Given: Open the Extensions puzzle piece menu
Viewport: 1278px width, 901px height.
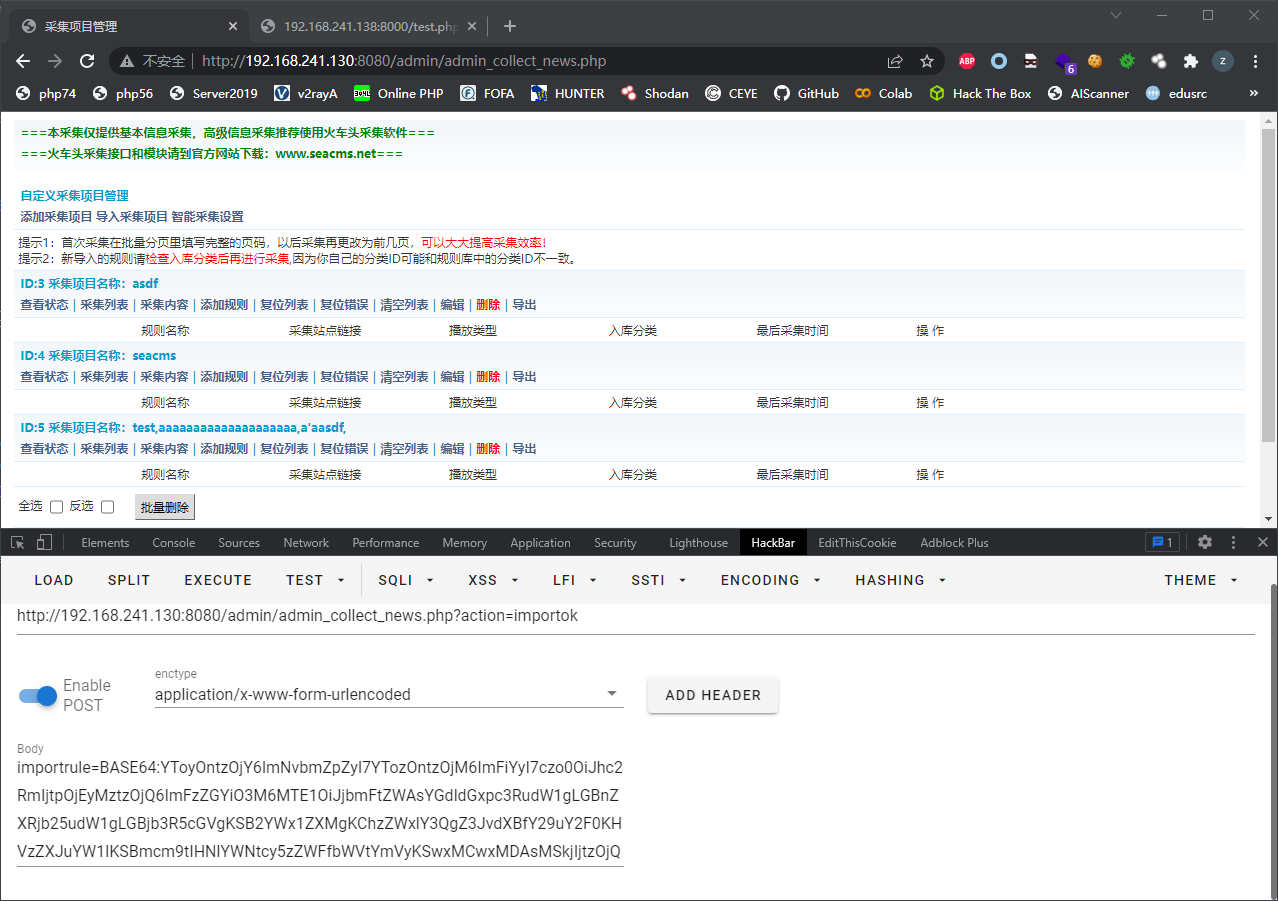Looking at the screenshot, I should [x=1191, y=61].
